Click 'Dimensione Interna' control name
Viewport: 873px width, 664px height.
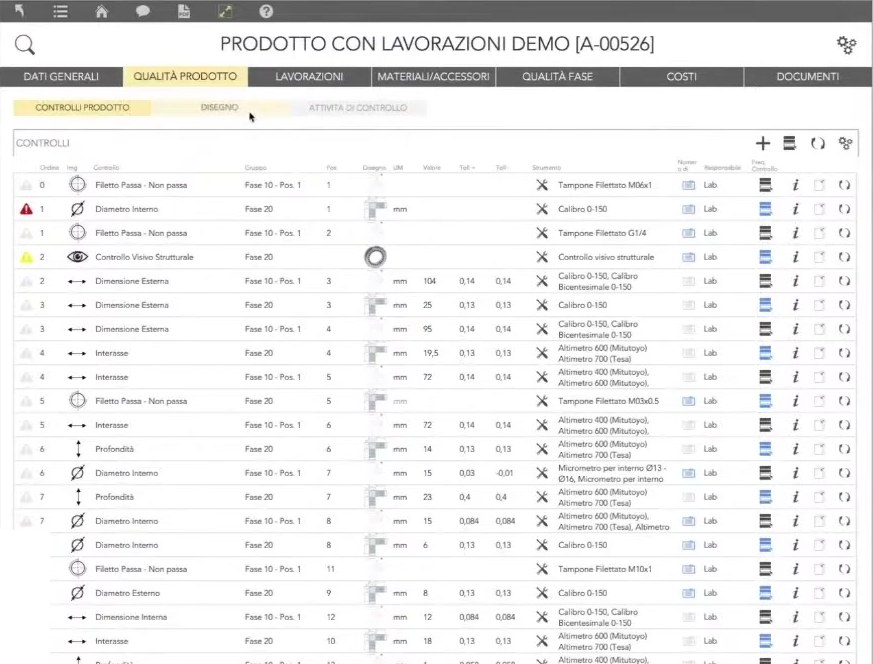tap(131, 617)
